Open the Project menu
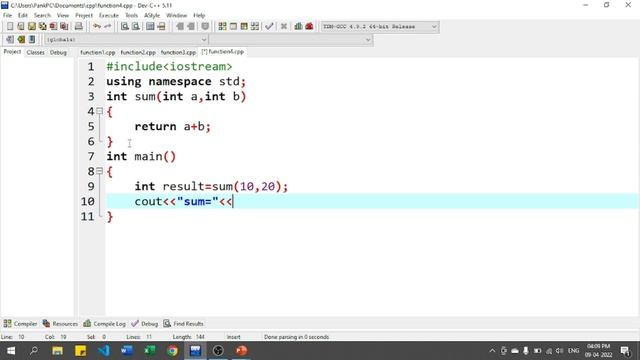640x360 pixels. pos(84,15)
